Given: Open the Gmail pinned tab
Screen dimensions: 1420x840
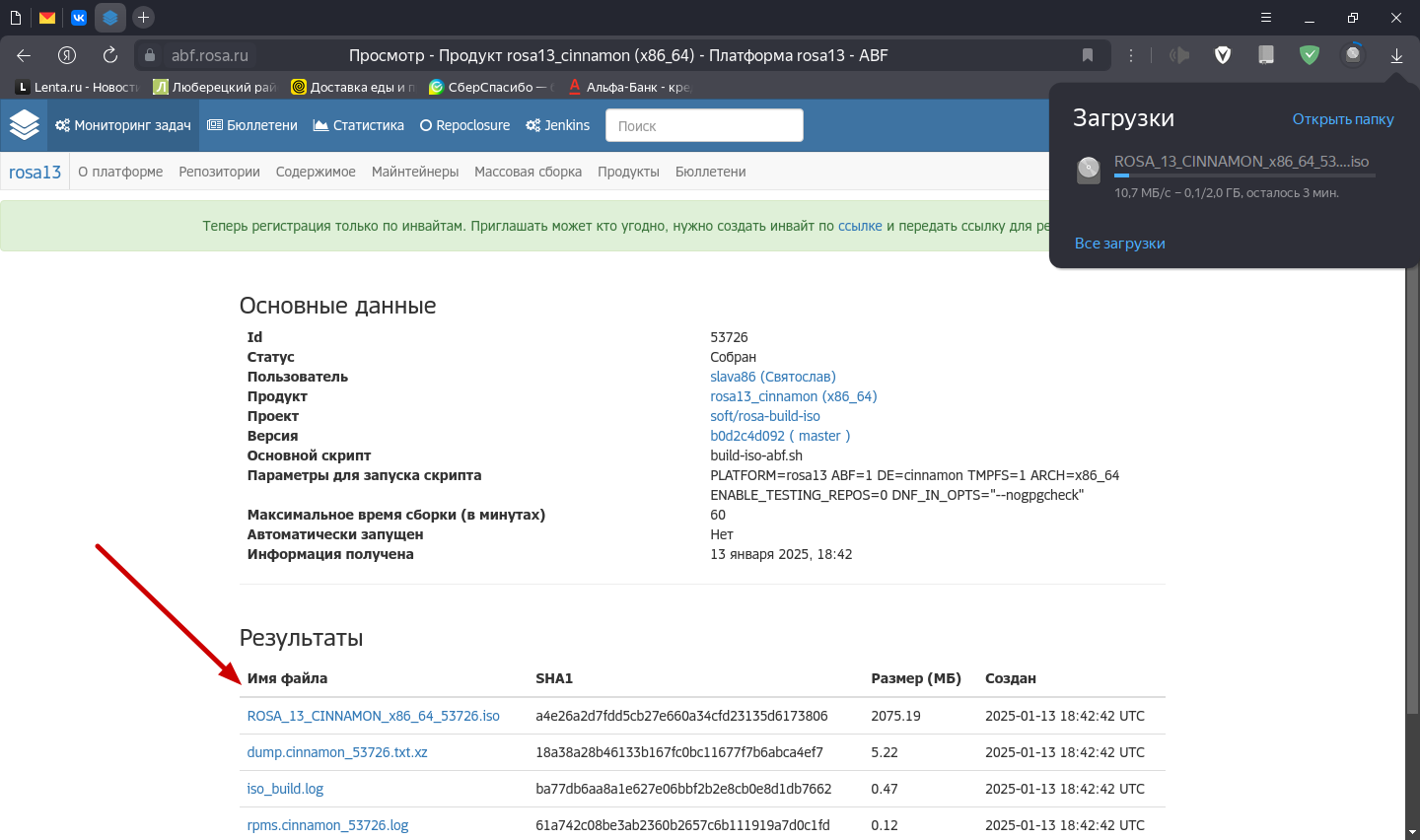Looking at the screenshot, I should pos(46,18).
